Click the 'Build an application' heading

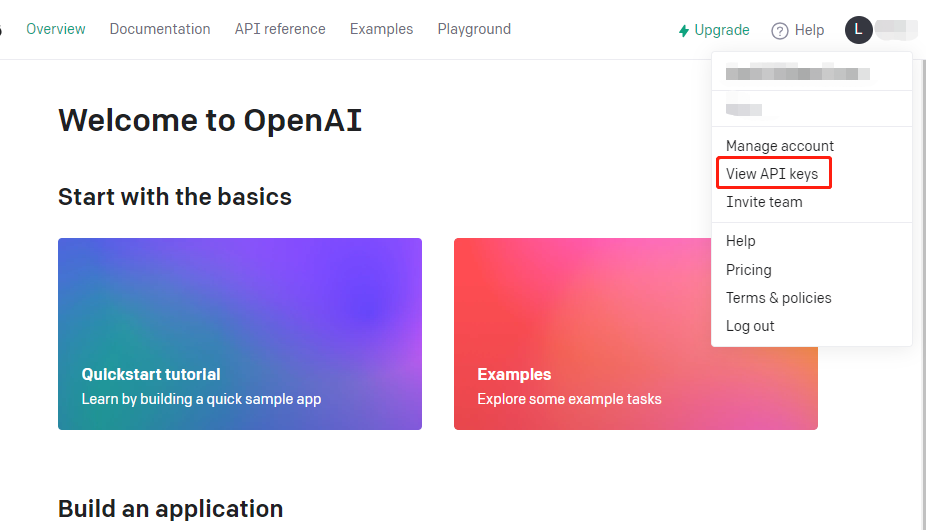click(x=171, y=509)
